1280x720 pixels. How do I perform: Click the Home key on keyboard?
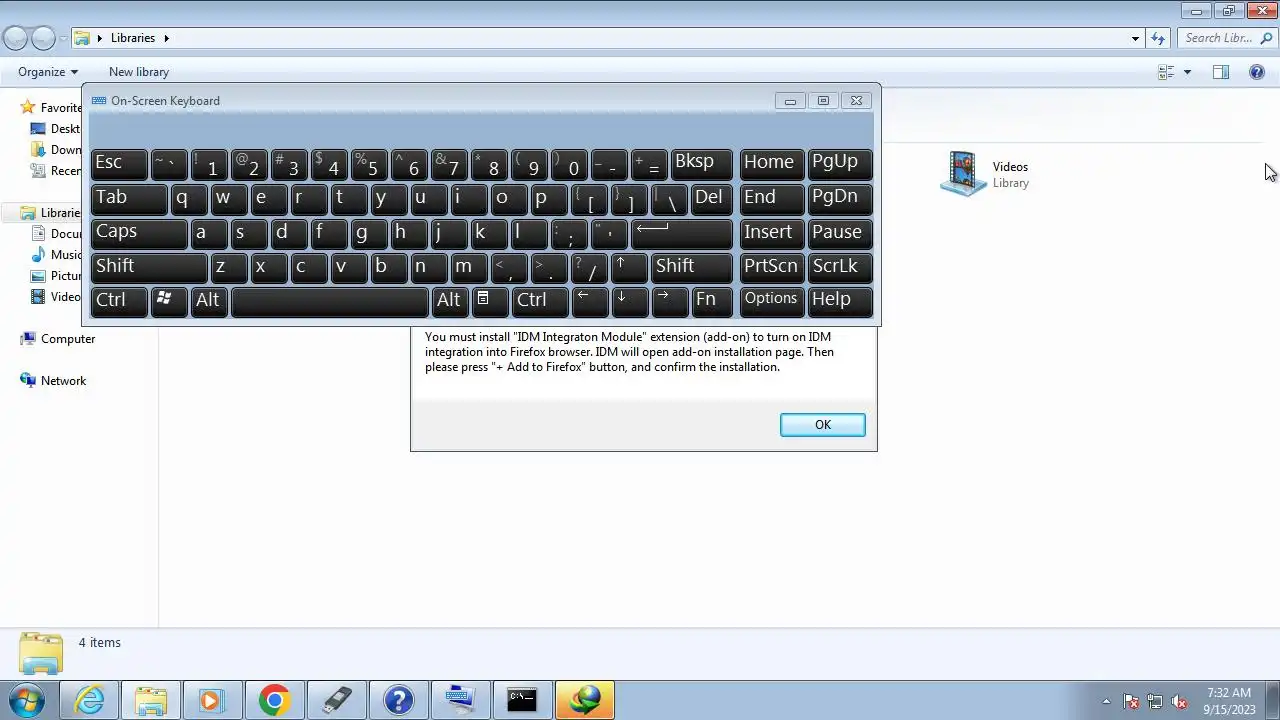coord(771,164)
